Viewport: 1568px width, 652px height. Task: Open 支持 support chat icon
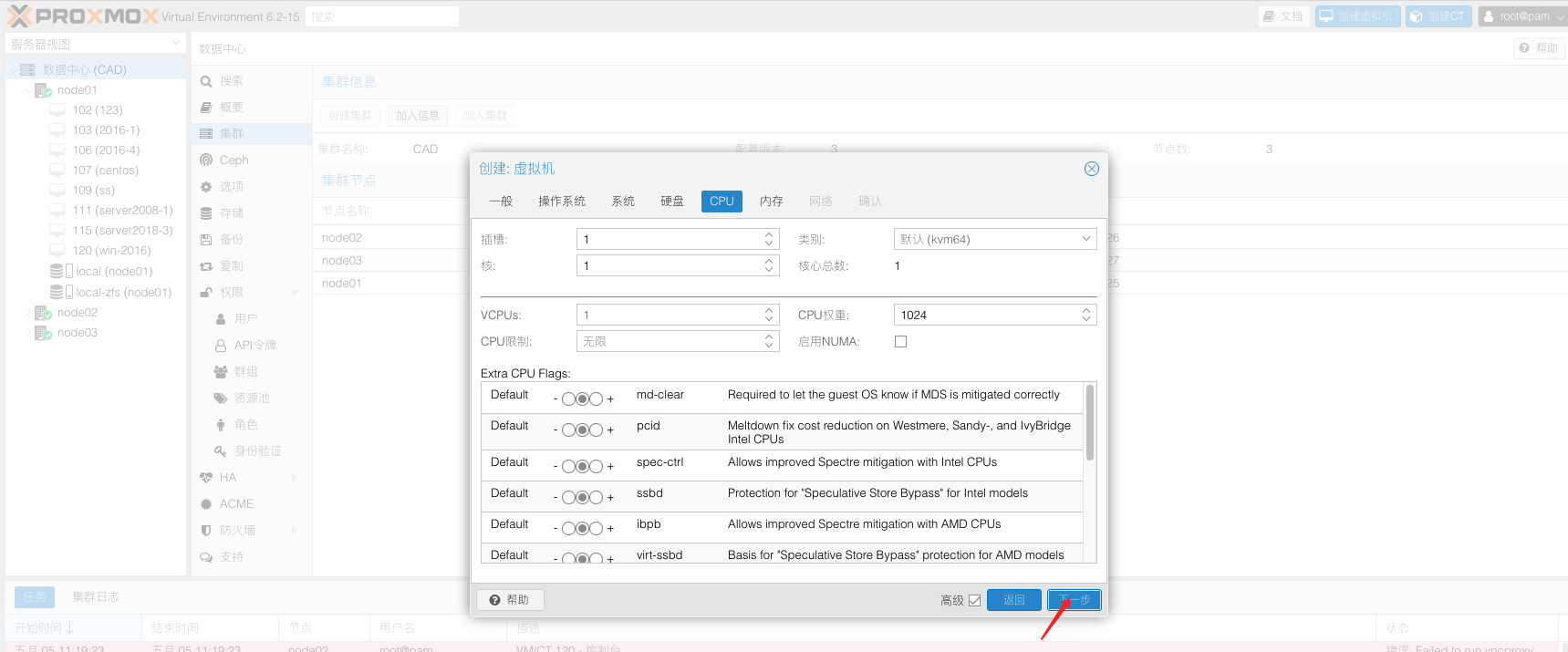point(206,557)
